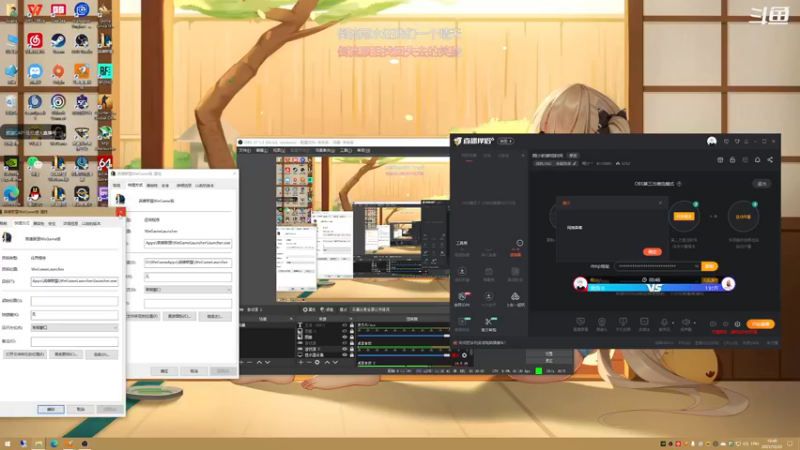The image size is (800, 450).
Task: Click the second blue volume slider in OBS mixer
Action: click(403, 355)
